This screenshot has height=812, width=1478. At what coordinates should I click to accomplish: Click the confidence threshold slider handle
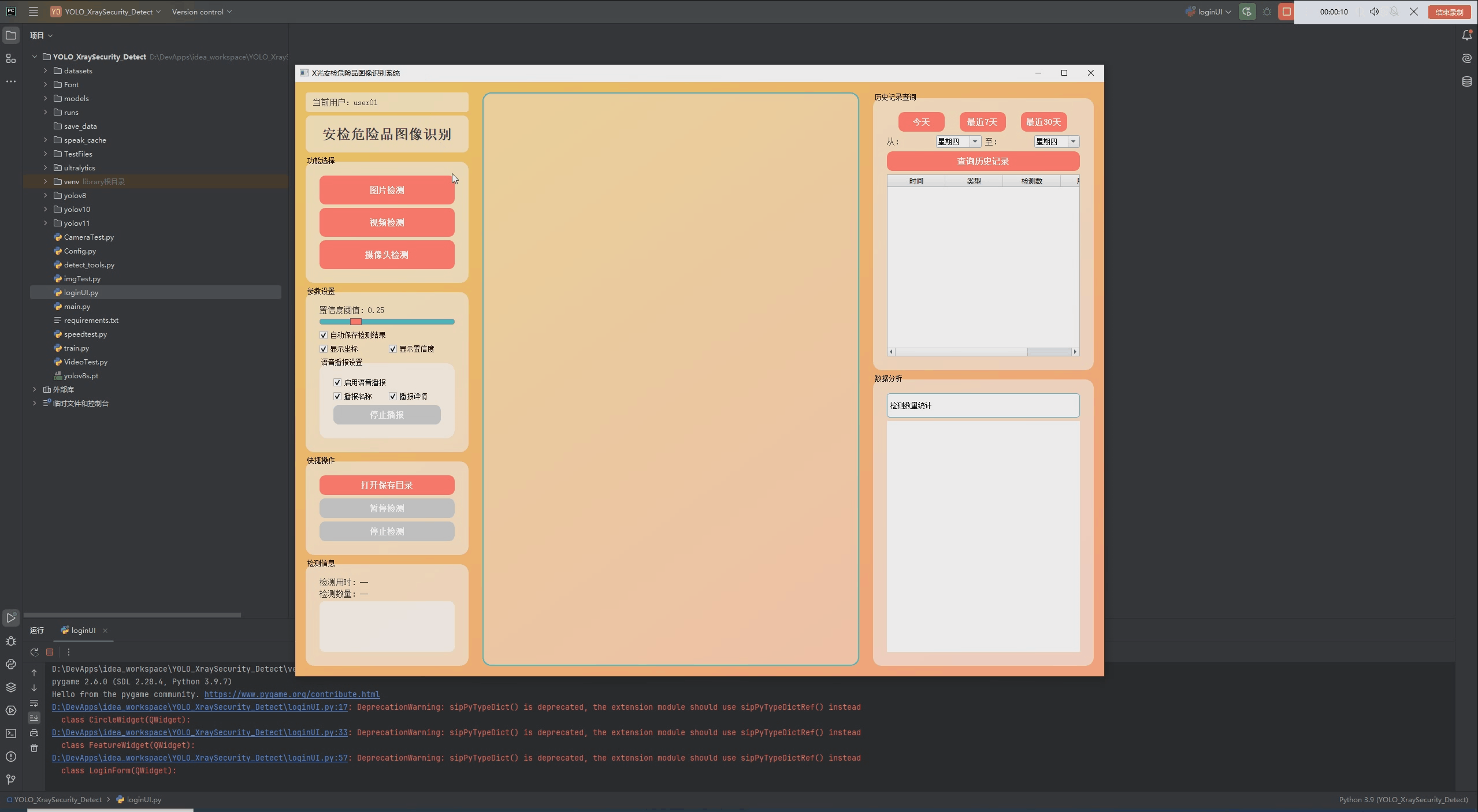click(356, 322)
